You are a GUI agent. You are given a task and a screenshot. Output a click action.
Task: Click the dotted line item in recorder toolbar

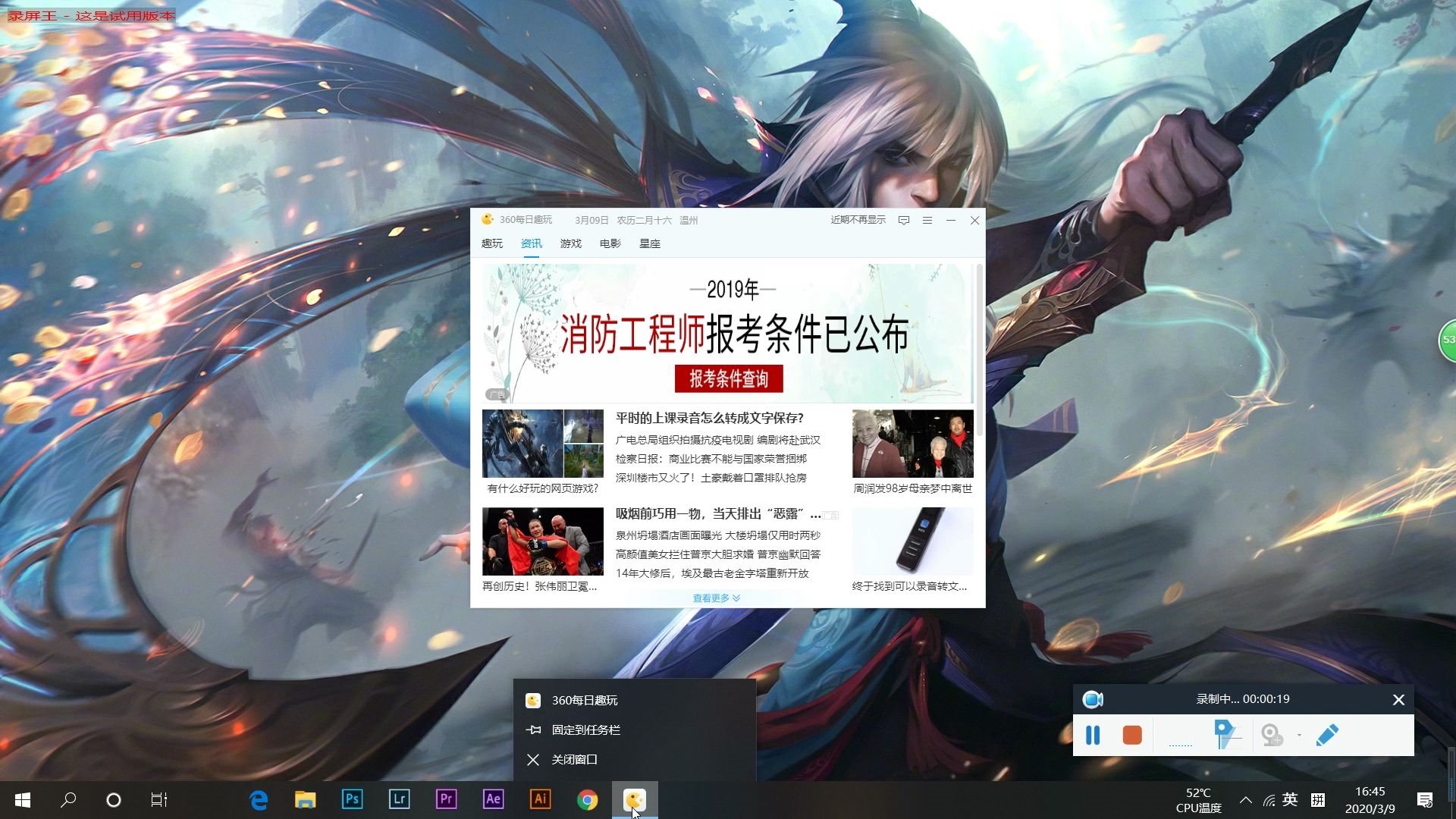[x=1181, y=745]
